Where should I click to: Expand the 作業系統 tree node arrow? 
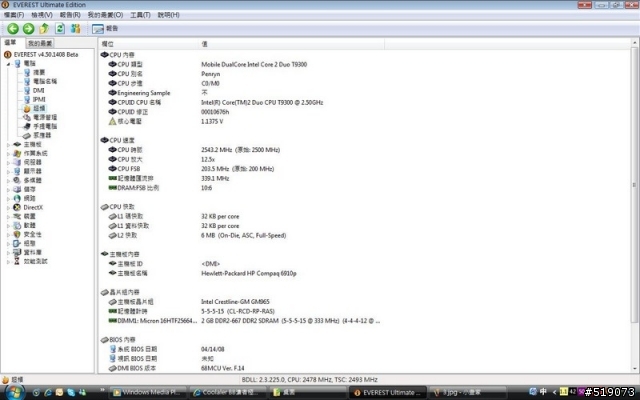[x=8, y=153]
